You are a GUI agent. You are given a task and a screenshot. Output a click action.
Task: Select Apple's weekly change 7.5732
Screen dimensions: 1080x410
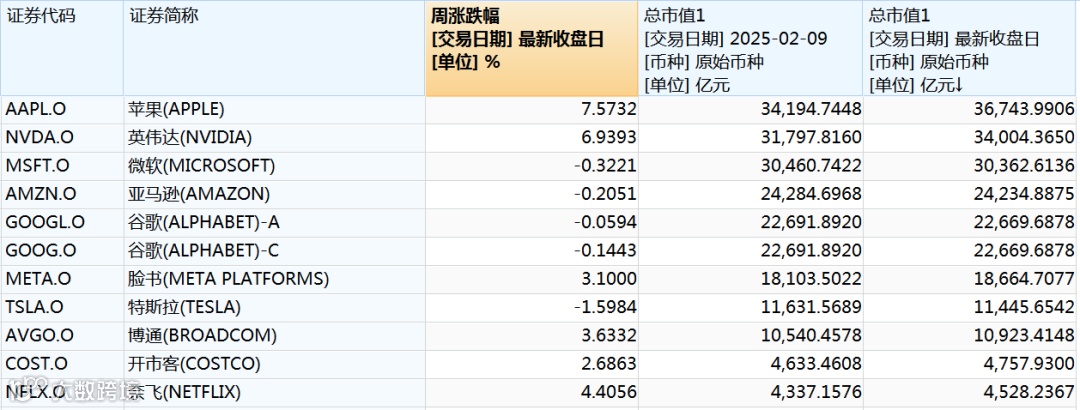coord(532,110)
